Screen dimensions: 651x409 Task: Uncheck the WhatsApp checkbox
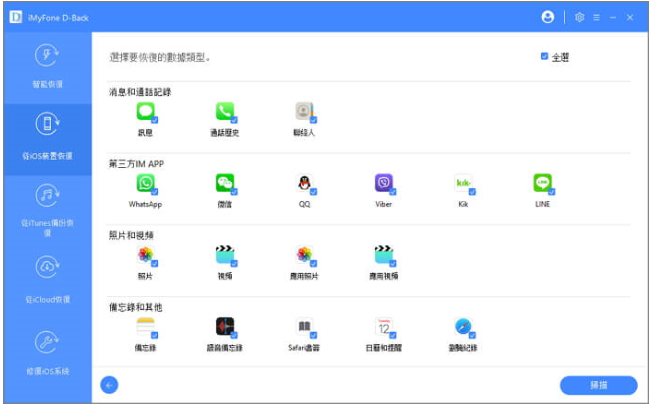point(154,192)
